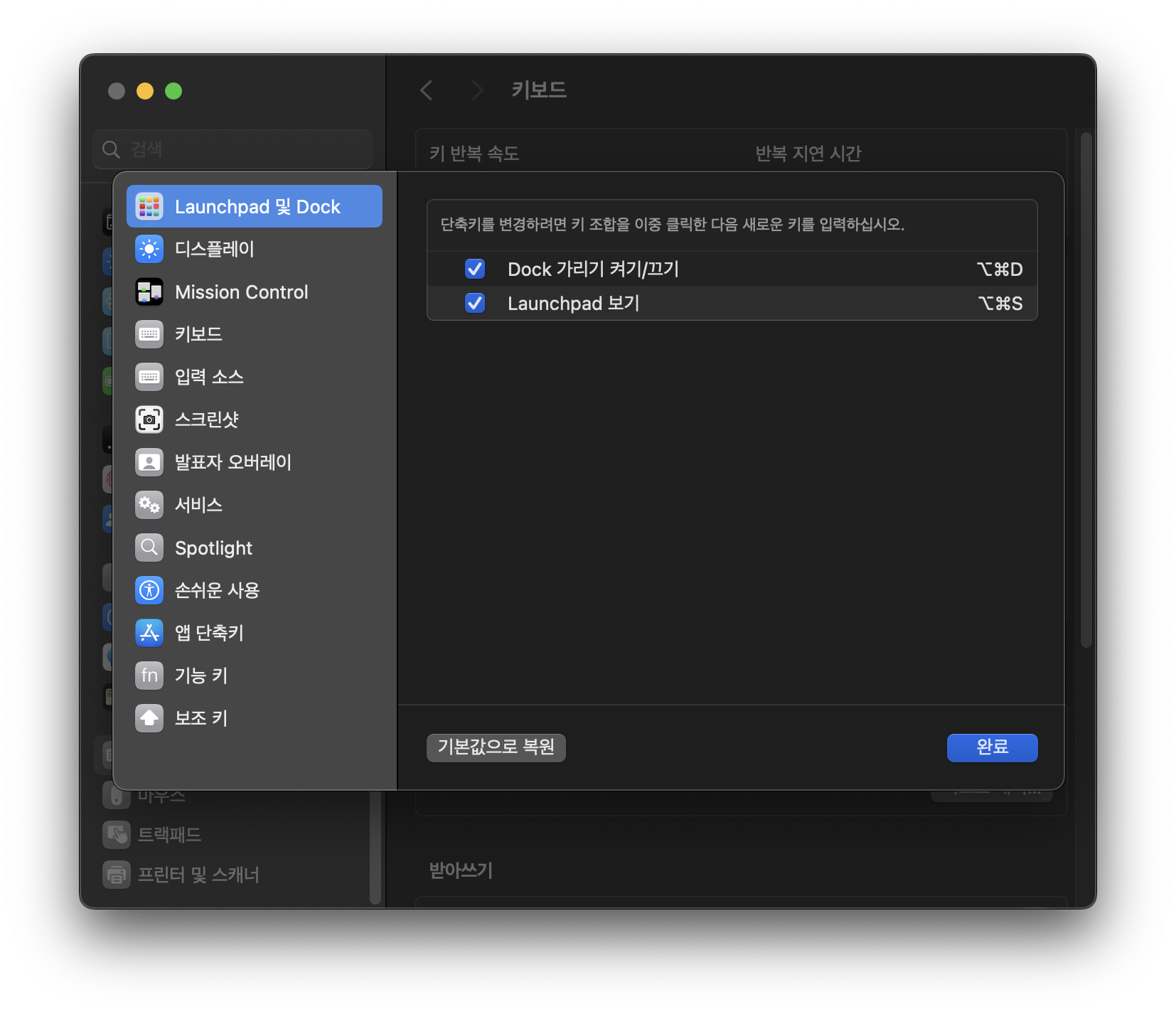The height and width of the screenshot is (1014, 1176).
Task: Click the 발표자 오버레이 person icon
Action: pyautogui.click(x=149, y=462)
